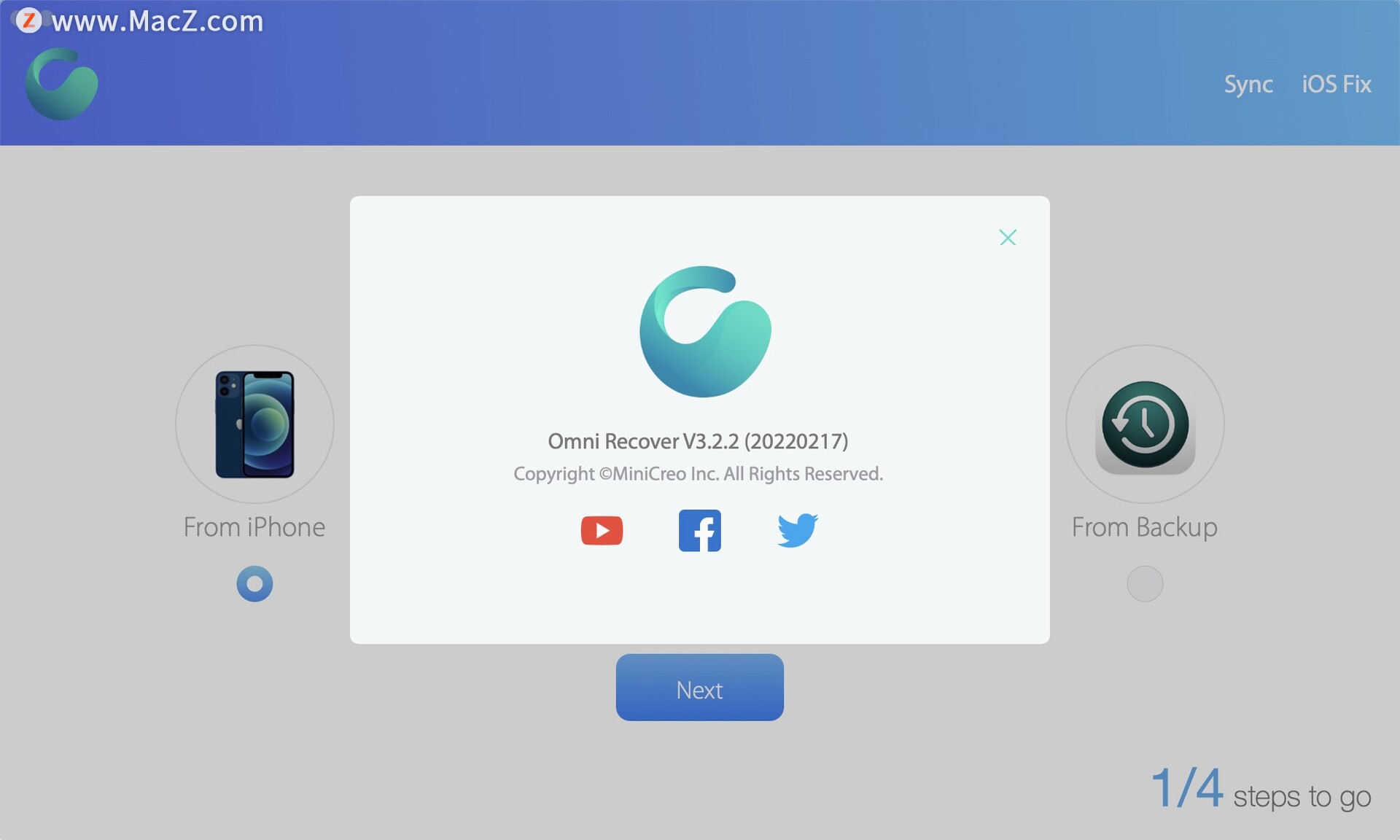The width and height of the screenshot is (1400, 840).
Task: Select the From Backup Time Machine icon
Action: click(x=1145, y=424)
